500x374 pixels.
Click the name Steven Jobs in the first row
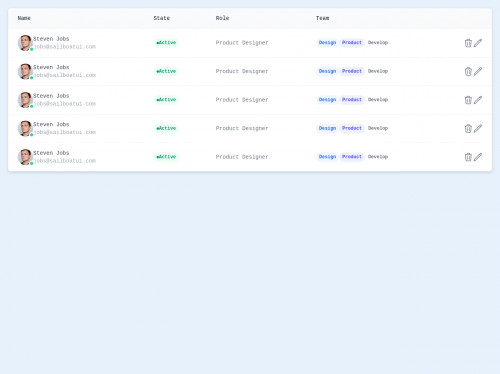pos(51,39)
